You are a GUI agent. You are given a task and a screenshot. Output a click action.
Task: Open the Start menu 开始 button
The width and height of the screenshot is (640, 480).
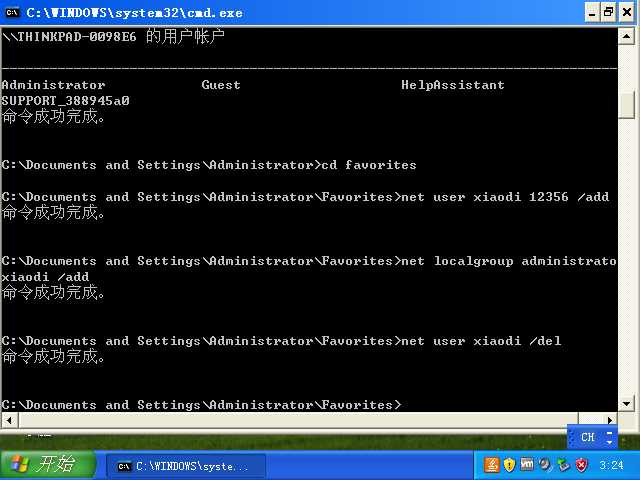(48, 464)
